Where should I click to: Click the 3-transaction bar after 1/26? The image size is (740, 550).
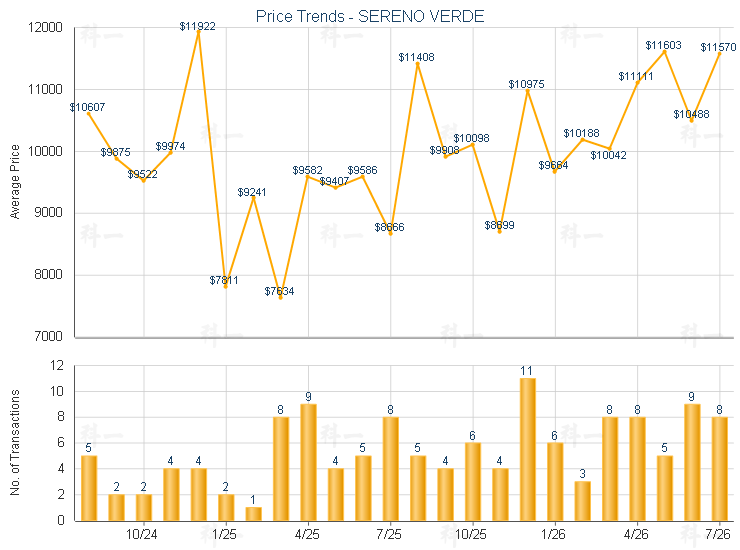click(x=582, y=501)
